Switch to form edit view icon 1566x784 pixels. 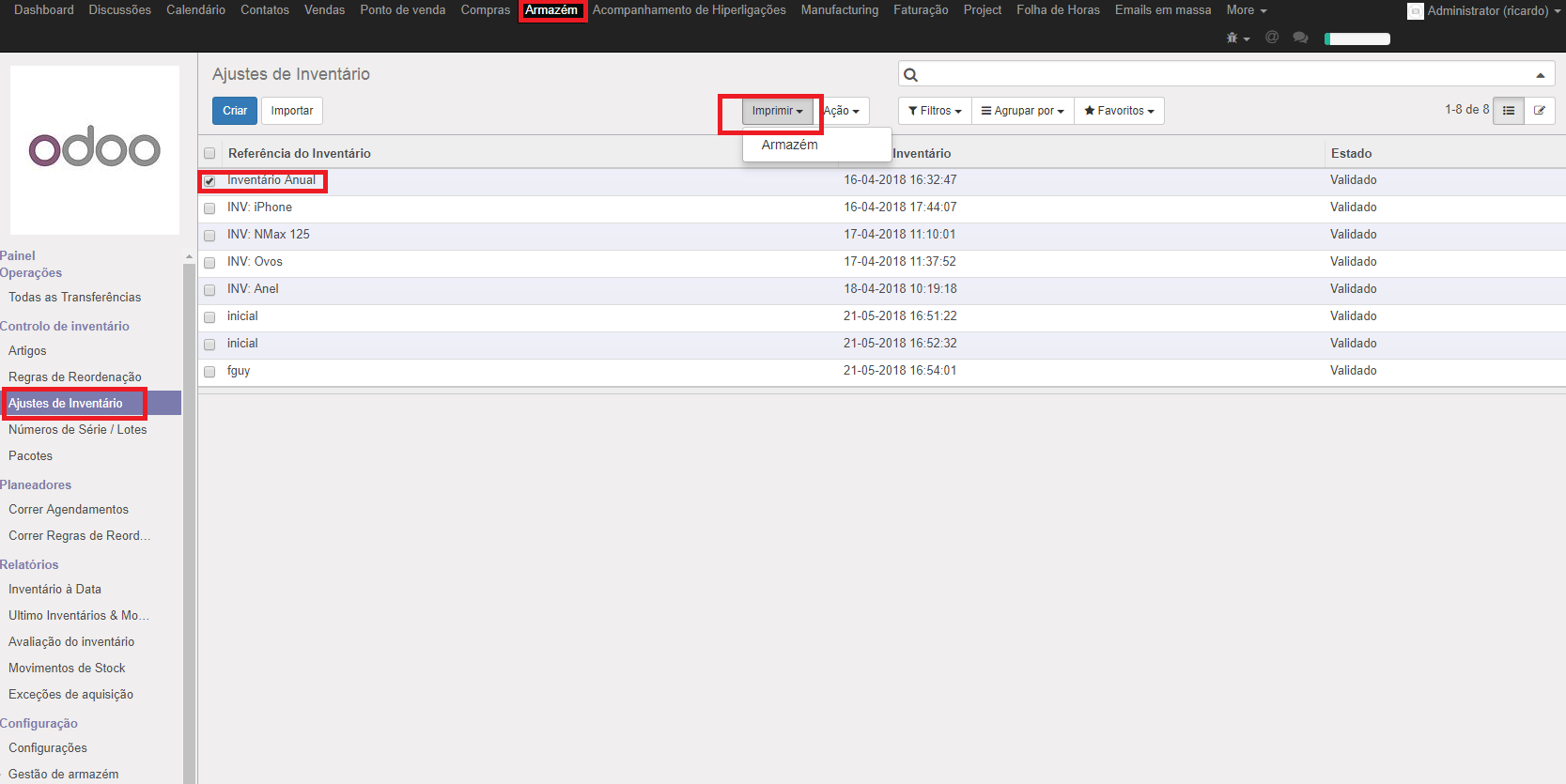[1539, 111]
